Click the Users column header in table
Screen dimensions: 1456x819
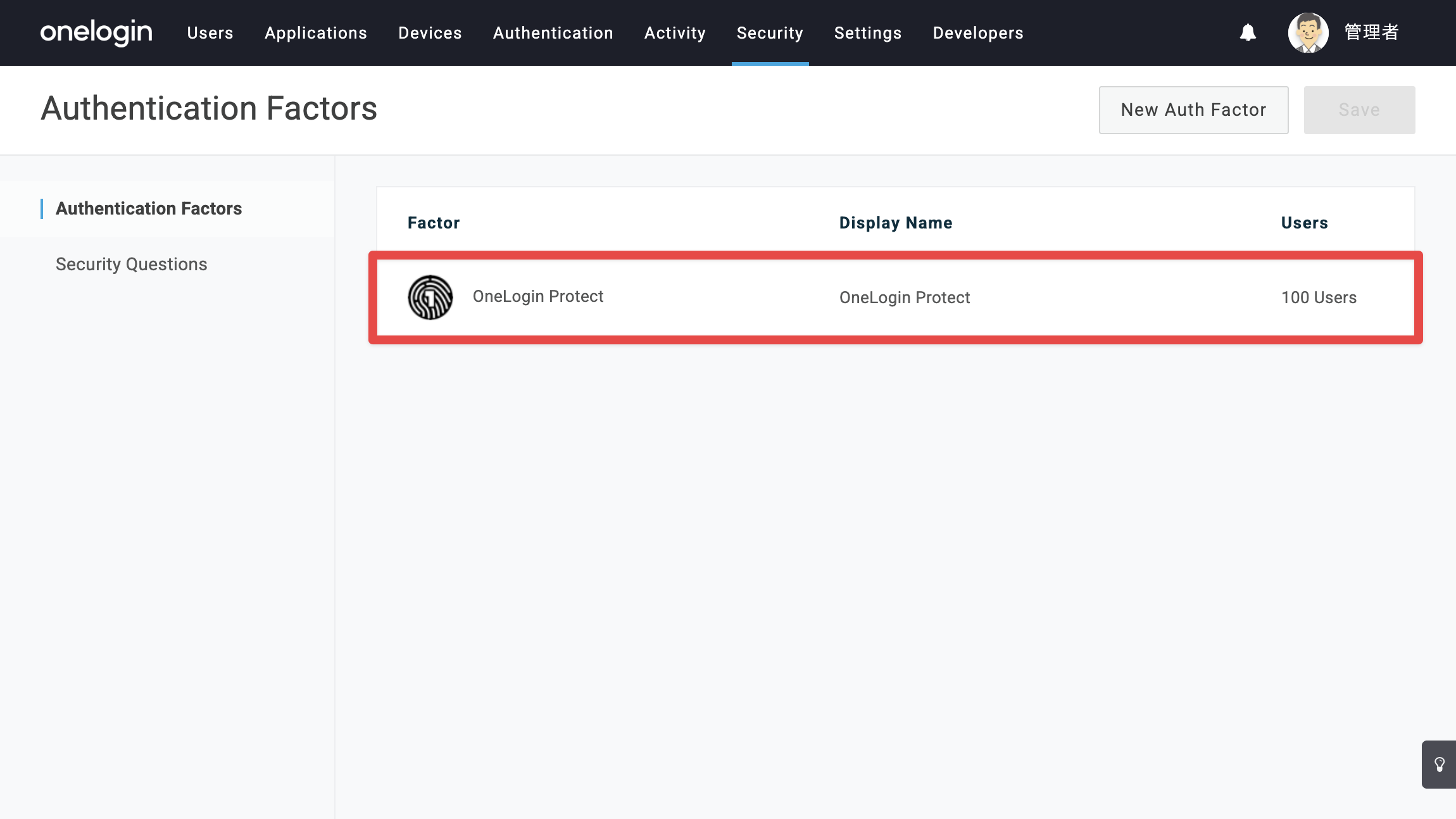(1304, 223)
